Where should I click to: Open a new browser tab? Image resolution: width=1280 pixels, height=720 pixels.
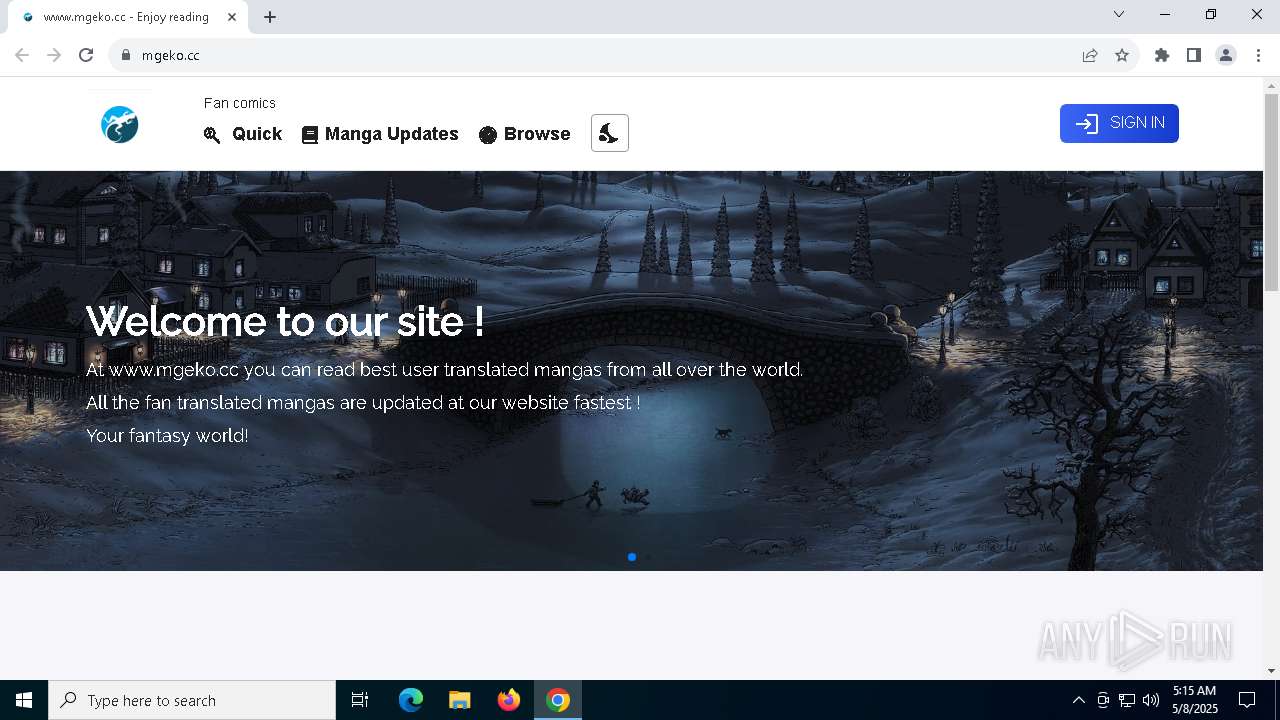click(270, 17)
